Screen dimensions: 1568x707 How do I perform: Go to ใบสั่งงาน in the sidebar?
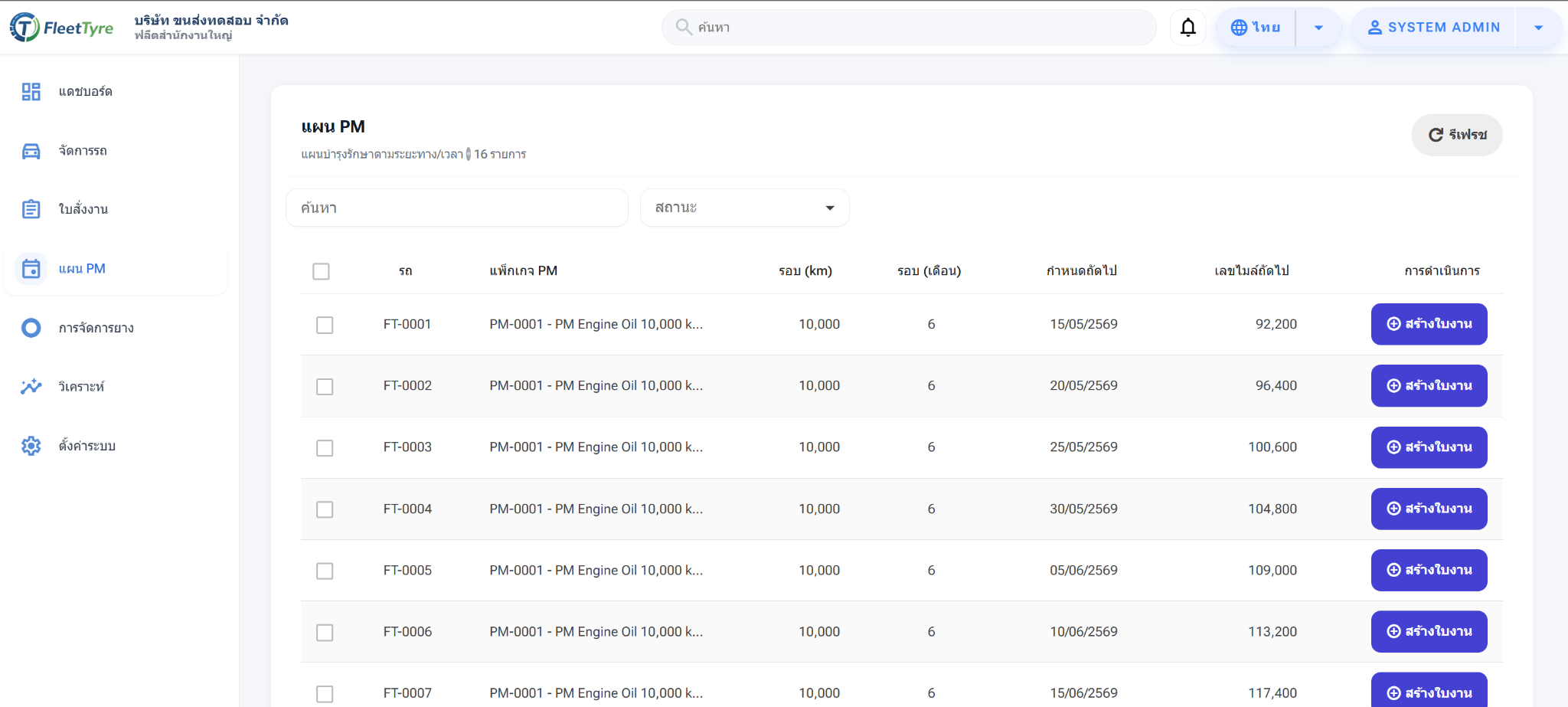coord(83,209)
